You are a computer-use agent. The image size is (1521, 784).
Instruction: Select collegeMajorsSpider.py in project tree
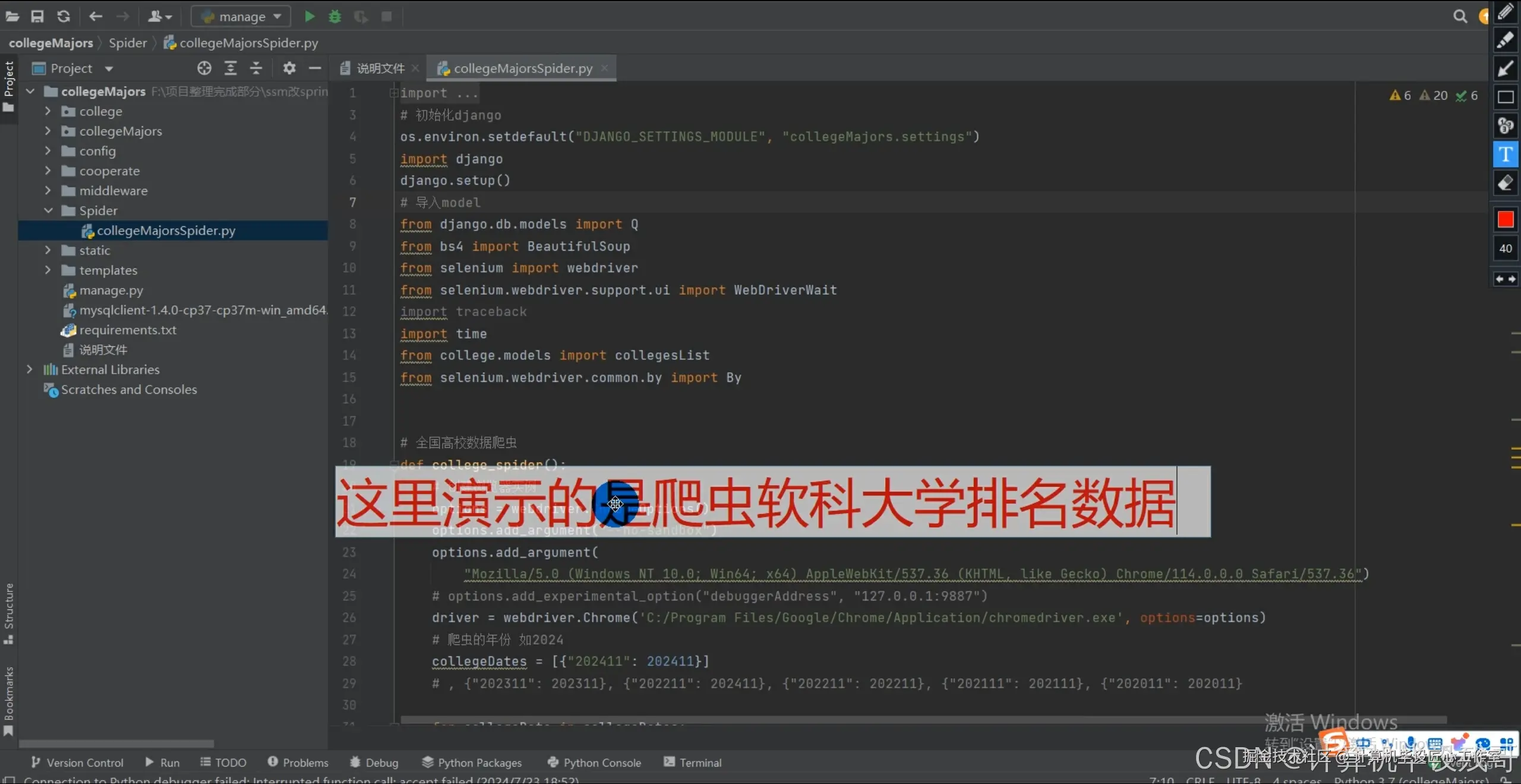click(x=173, y=230)
